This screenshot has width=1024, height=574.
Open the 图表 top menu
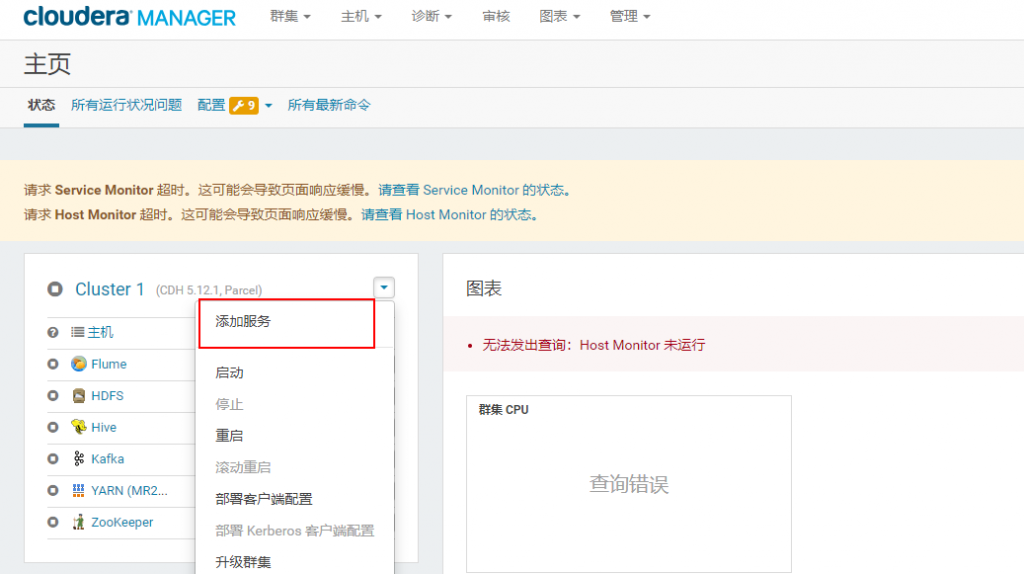click(x=559, y=16)
